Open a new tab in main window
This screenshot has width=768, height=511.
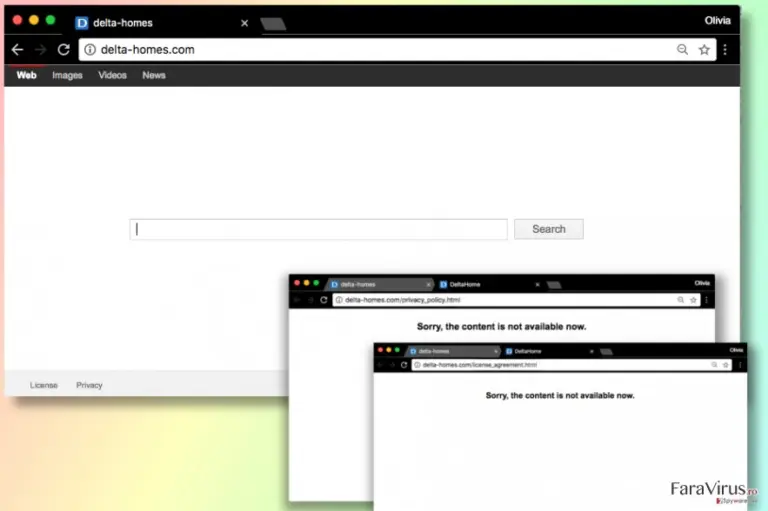[273, 24]
